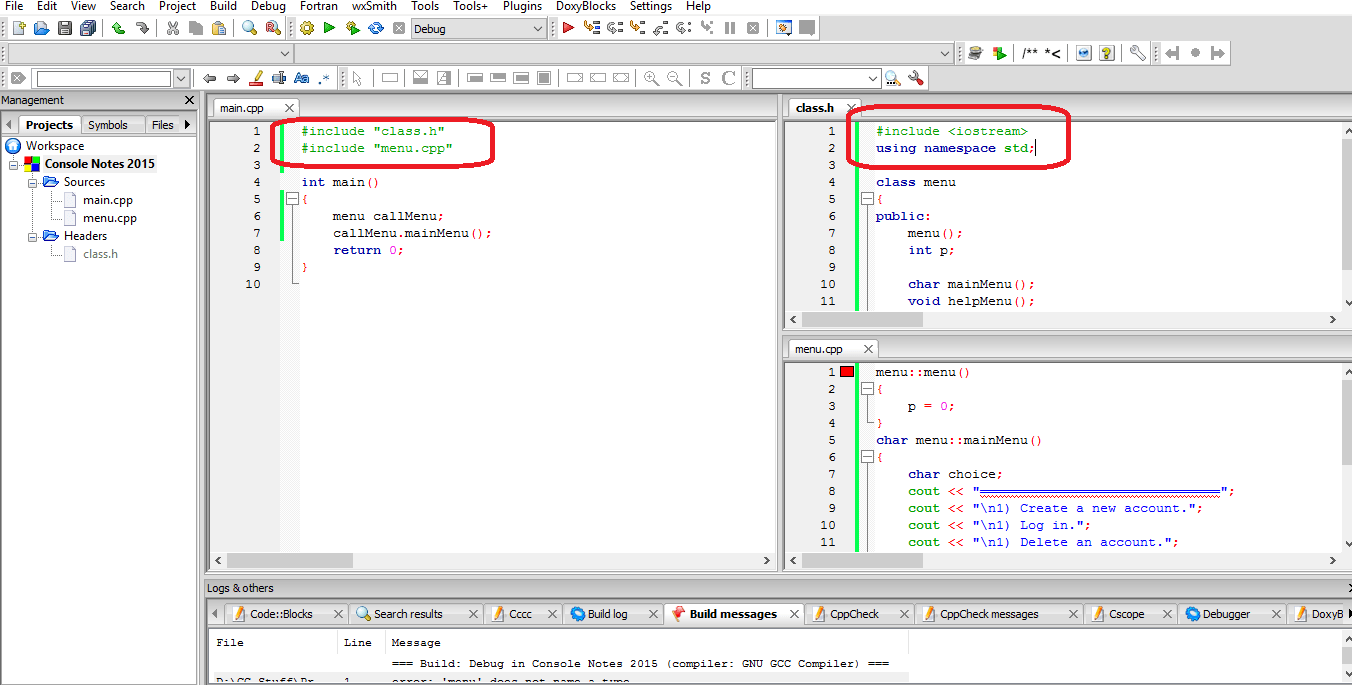Undo the last edit

point(118,28)
